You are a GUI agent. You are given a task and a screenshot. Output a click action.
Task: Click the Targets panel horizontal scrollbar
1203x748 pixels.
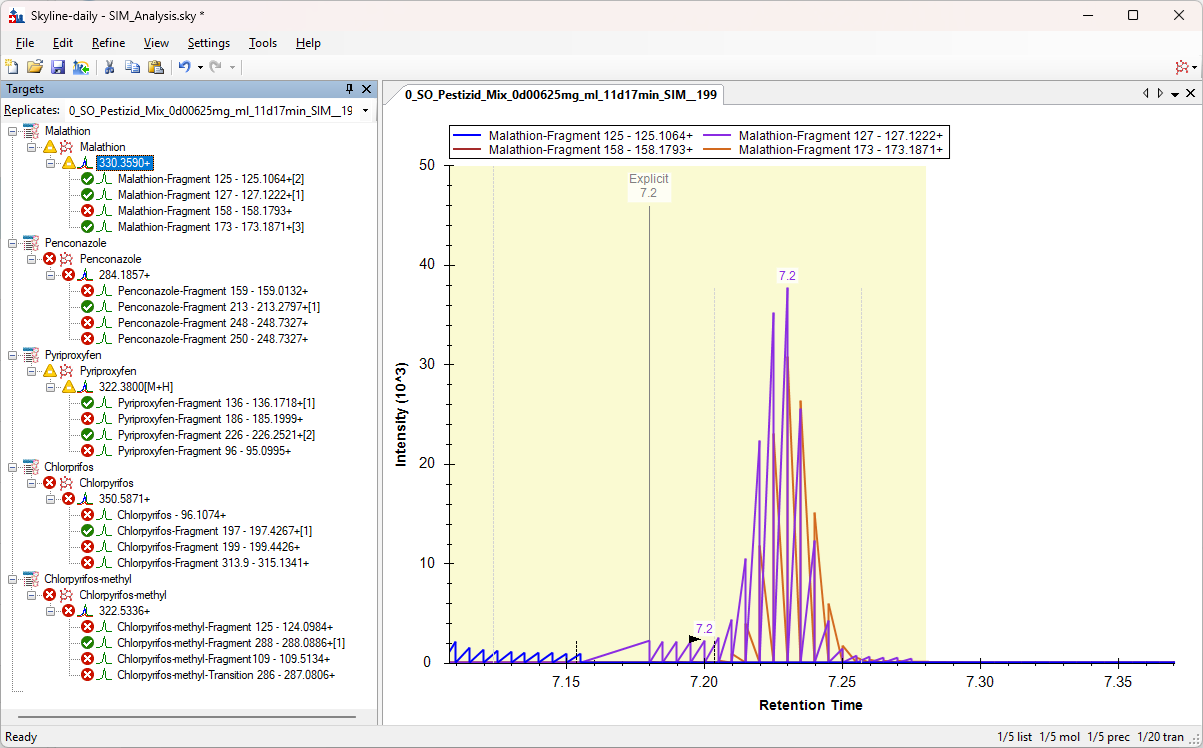coord(187,716)
